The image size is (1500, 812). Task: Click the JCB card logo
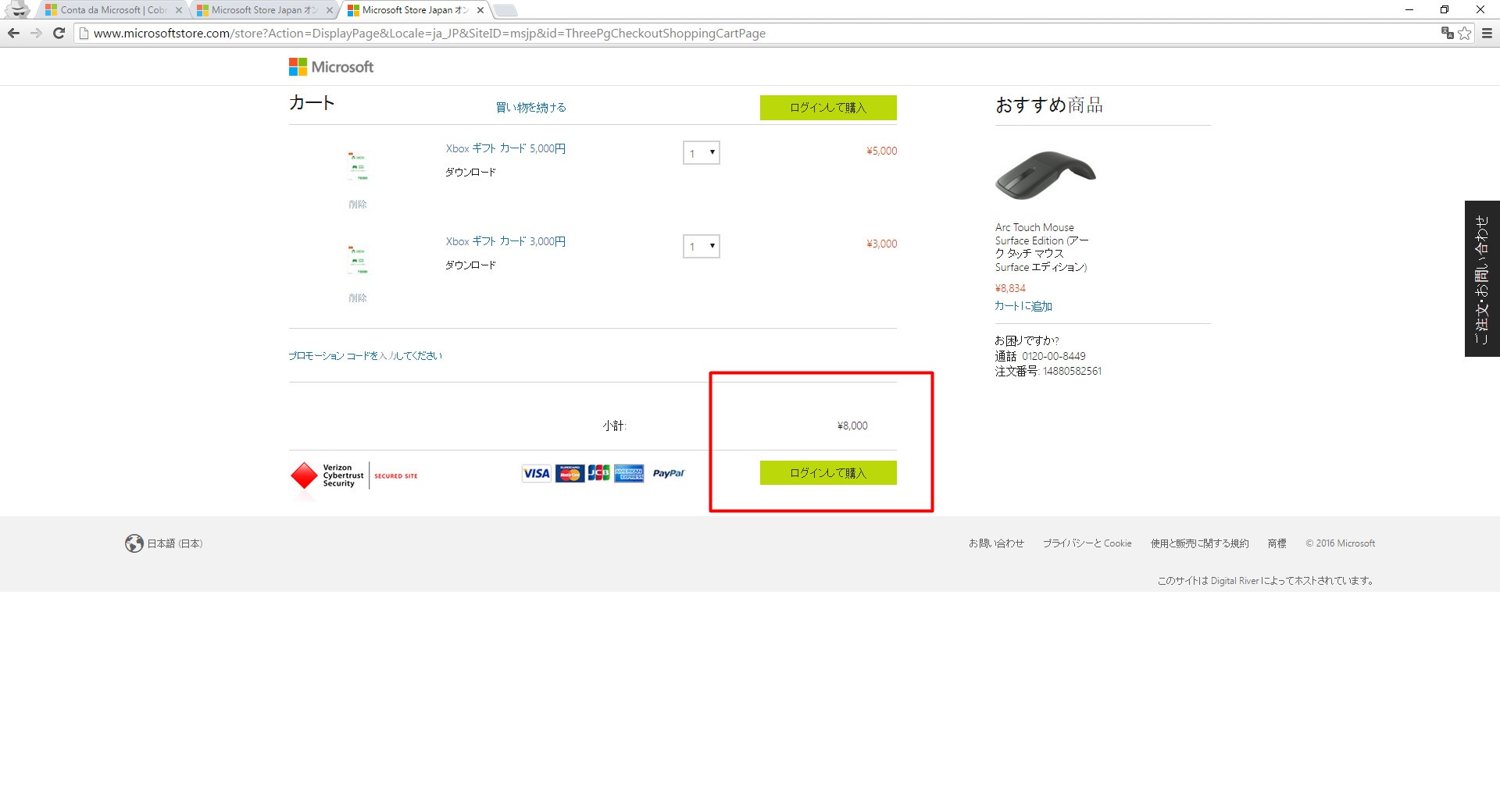[x=598, y=473]
